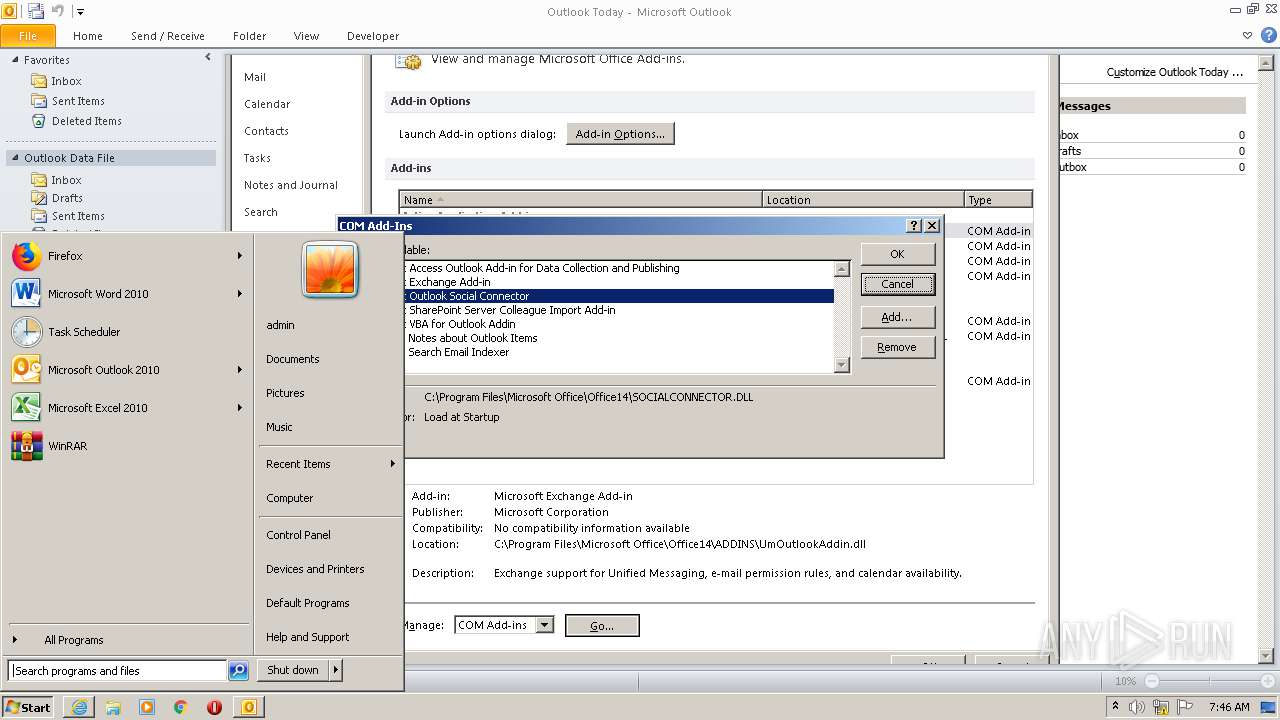Select Calendar in Outlook Options categories

click(x=267, y=104)
